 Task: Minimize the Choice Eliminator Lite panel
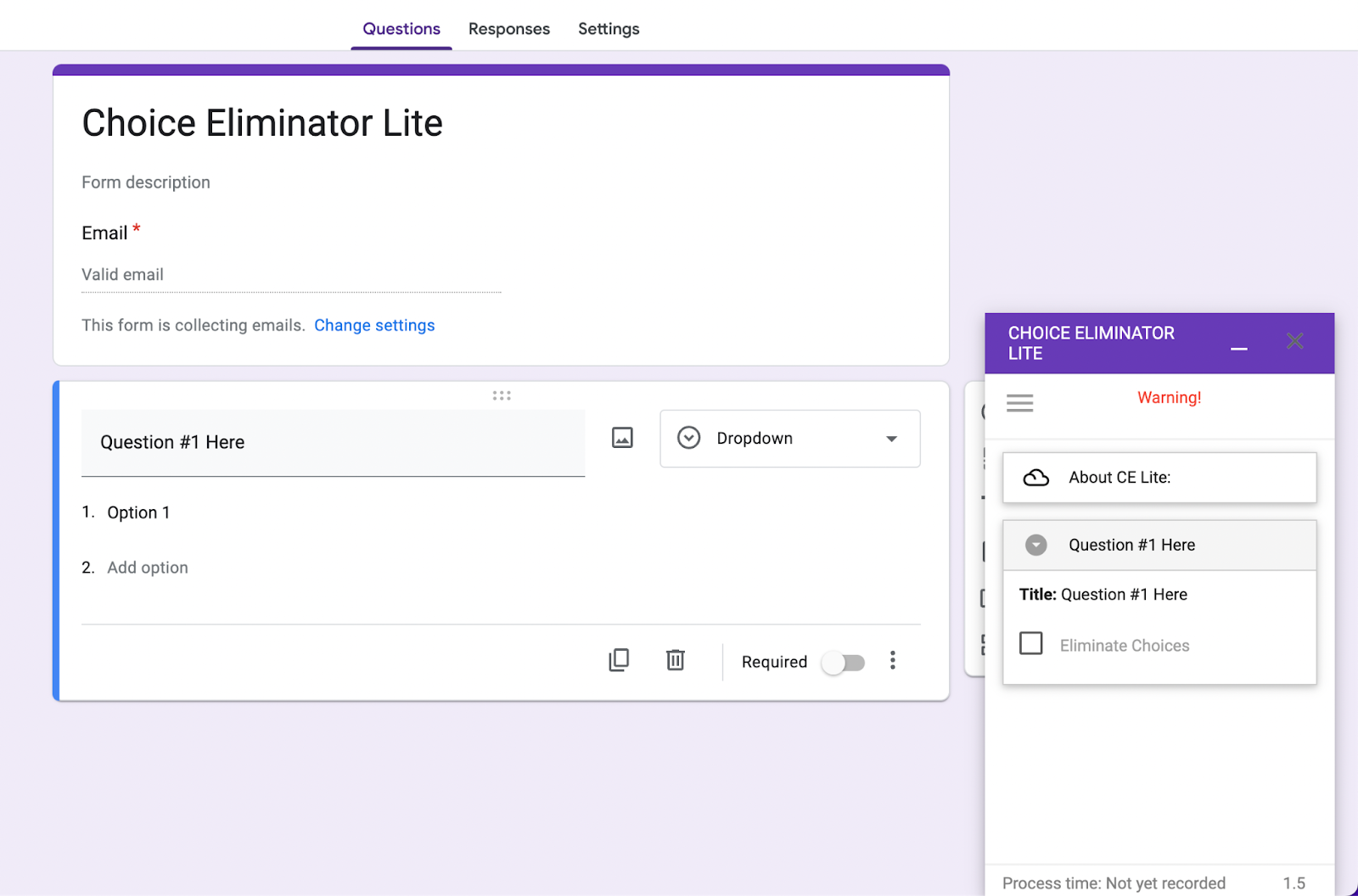click(1238, 349)
